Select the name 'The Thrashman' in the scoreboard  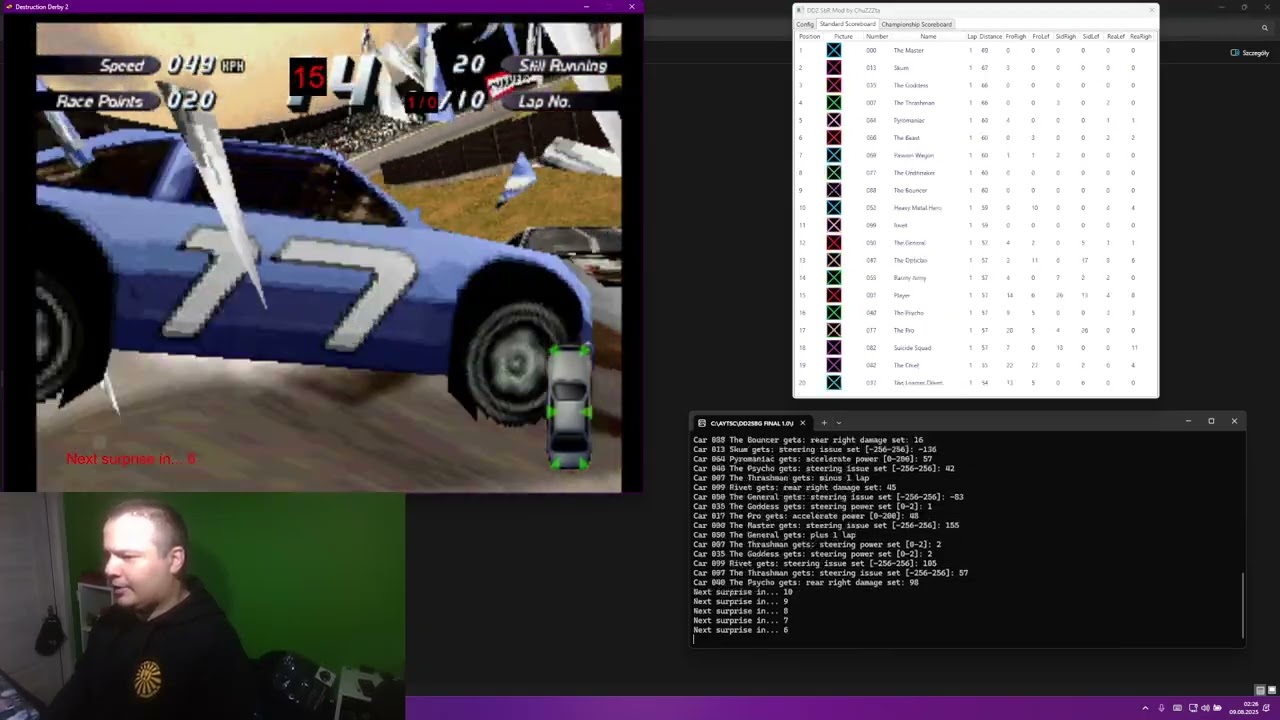point(914,103)
